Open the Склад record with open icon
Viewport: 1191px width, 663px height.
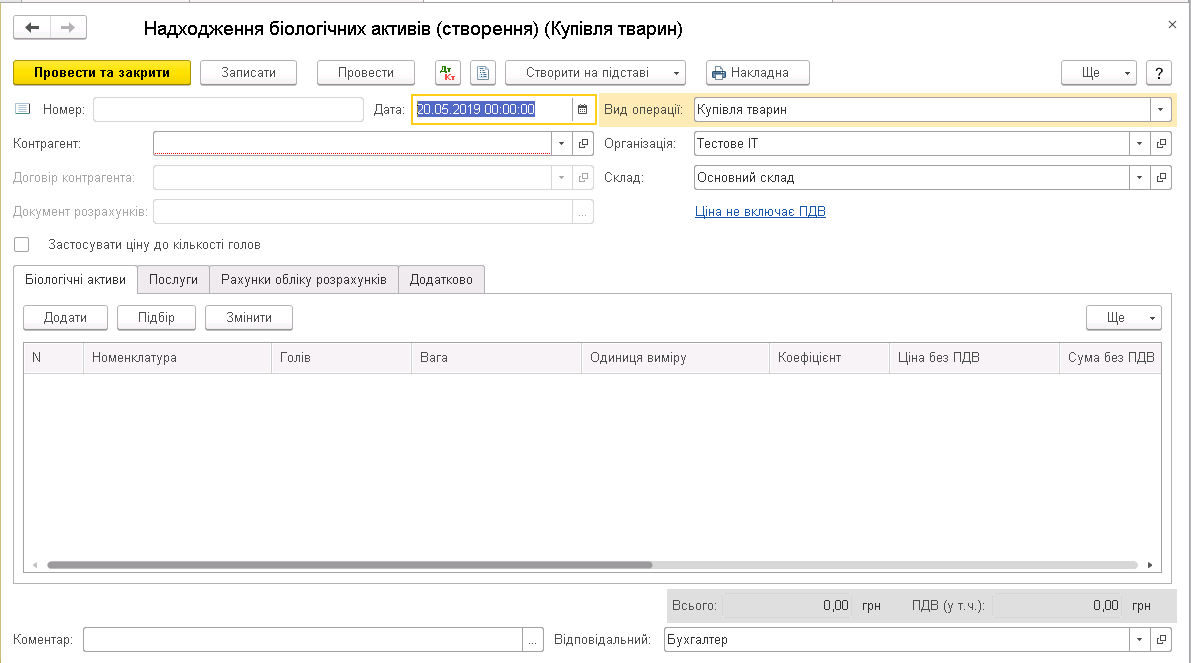point(1161,178)
